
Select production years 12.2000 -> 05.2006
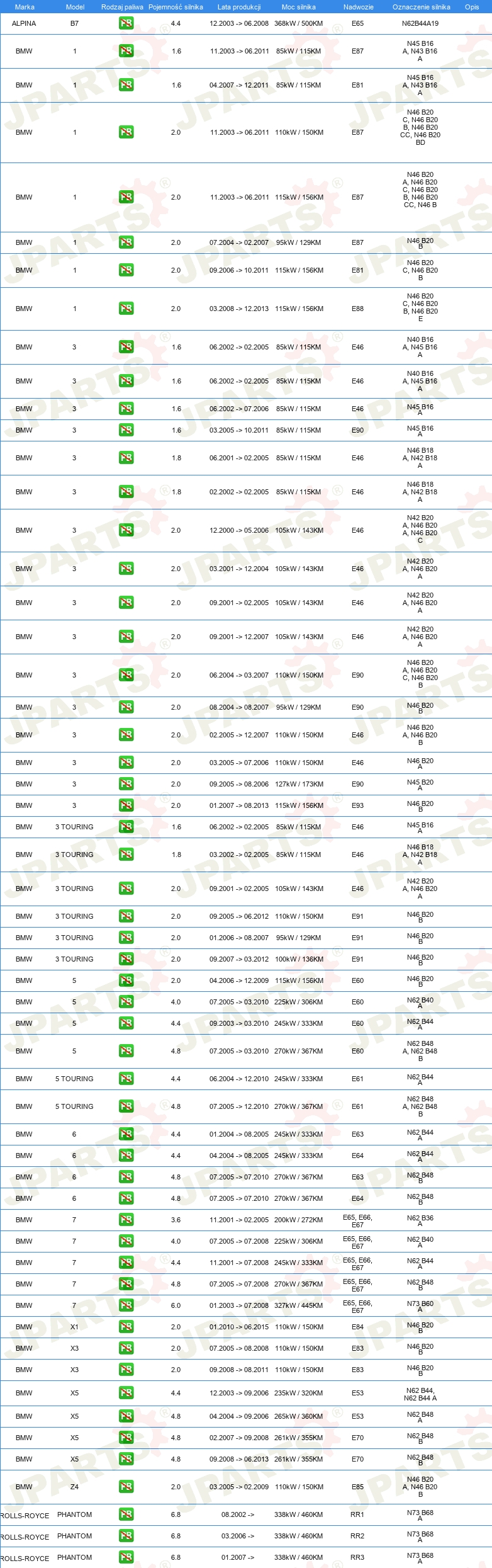[239, 530]
